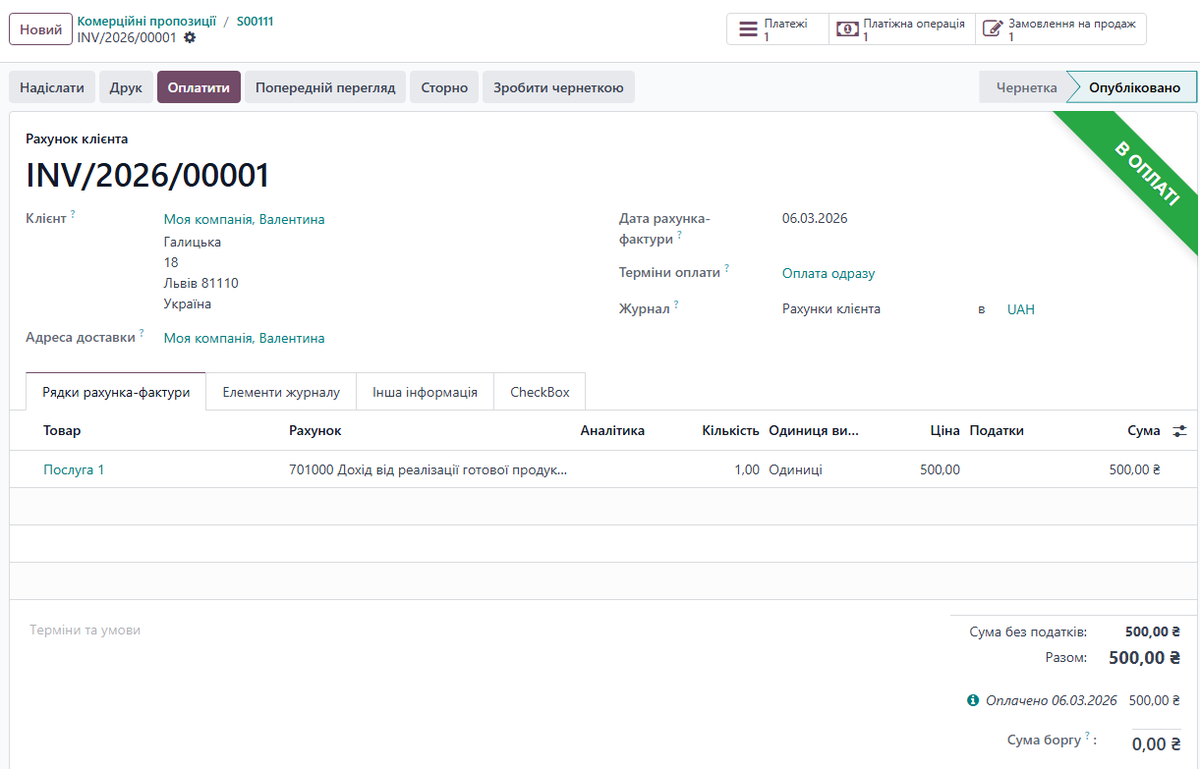1200x769 pixels.
Task: Select the Опубліковано status stage
Action: 1133,88
